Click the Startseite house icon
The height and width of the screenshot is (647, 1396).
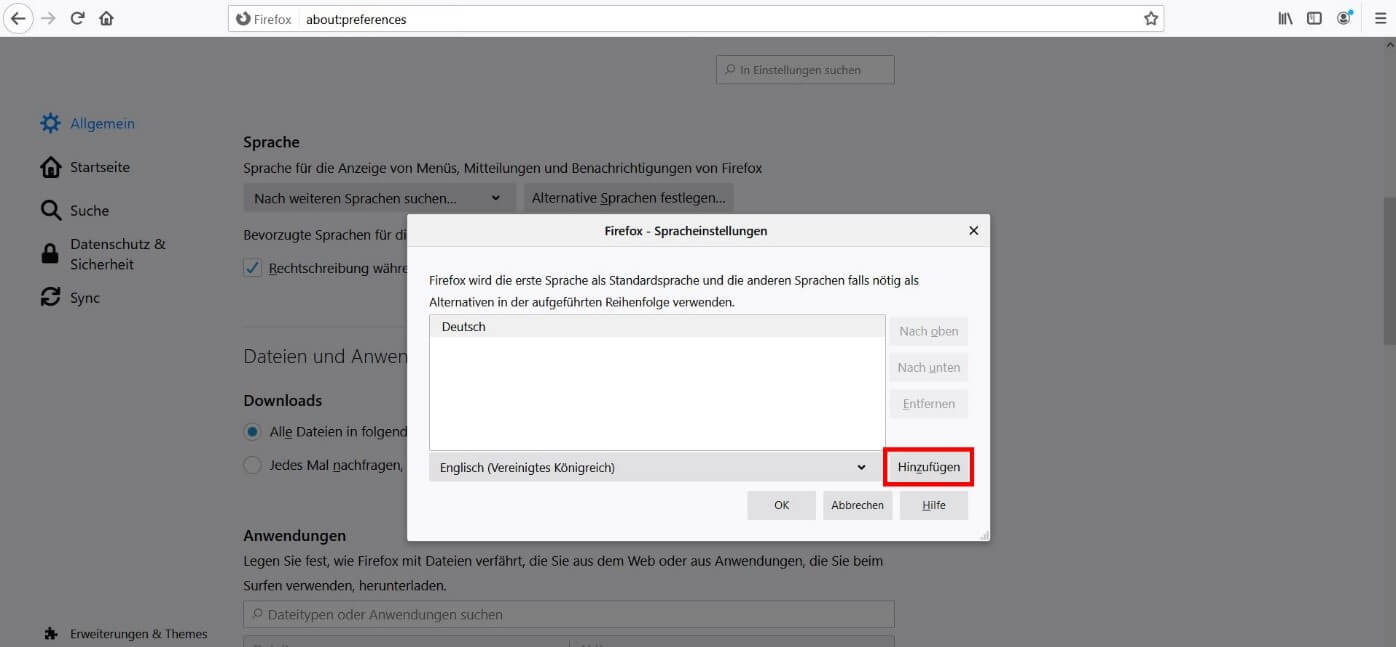(x=50, y=167)
